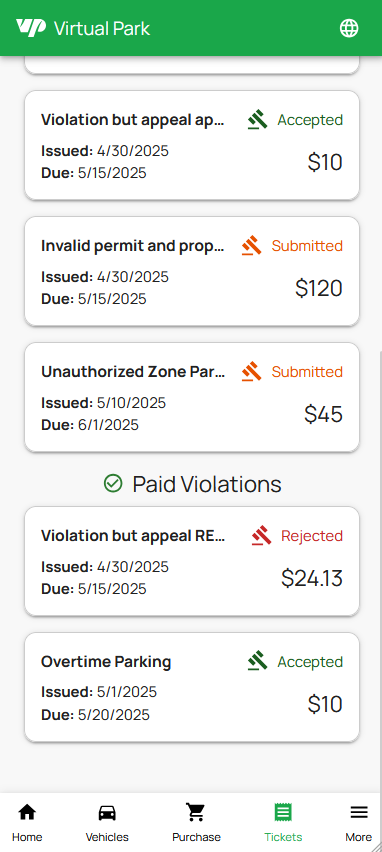The image size is (382, 852).
Task: Click the gavel icon on Overtime Parking card
Action: tap(258, 662)
